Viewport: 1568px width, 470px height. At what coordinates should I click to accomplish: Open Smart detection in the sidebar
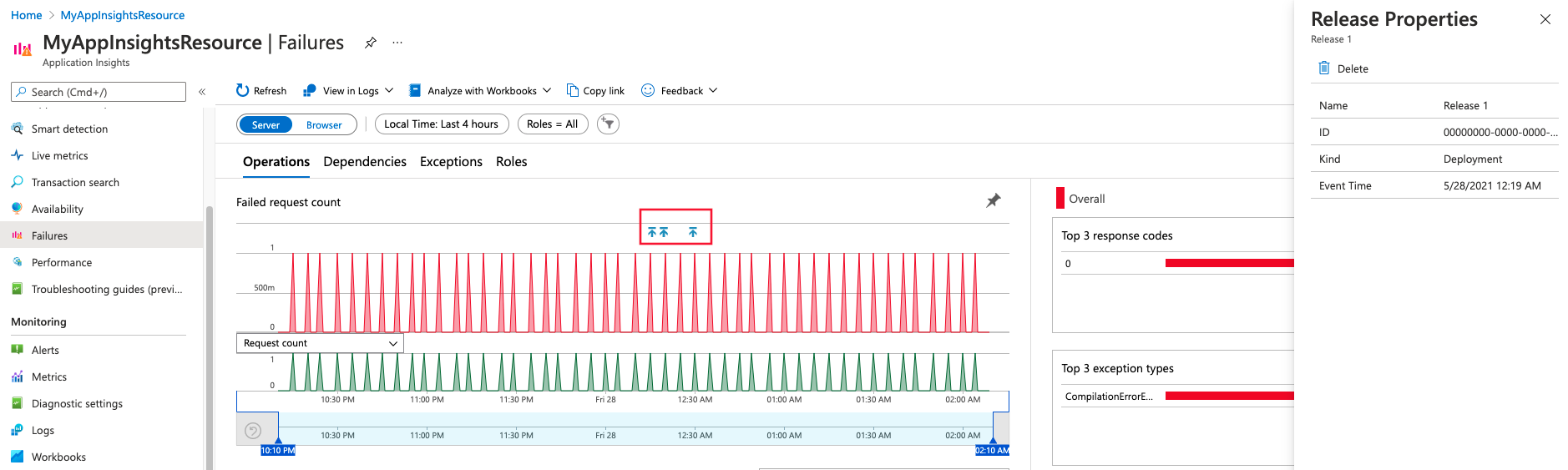point(101,129)
